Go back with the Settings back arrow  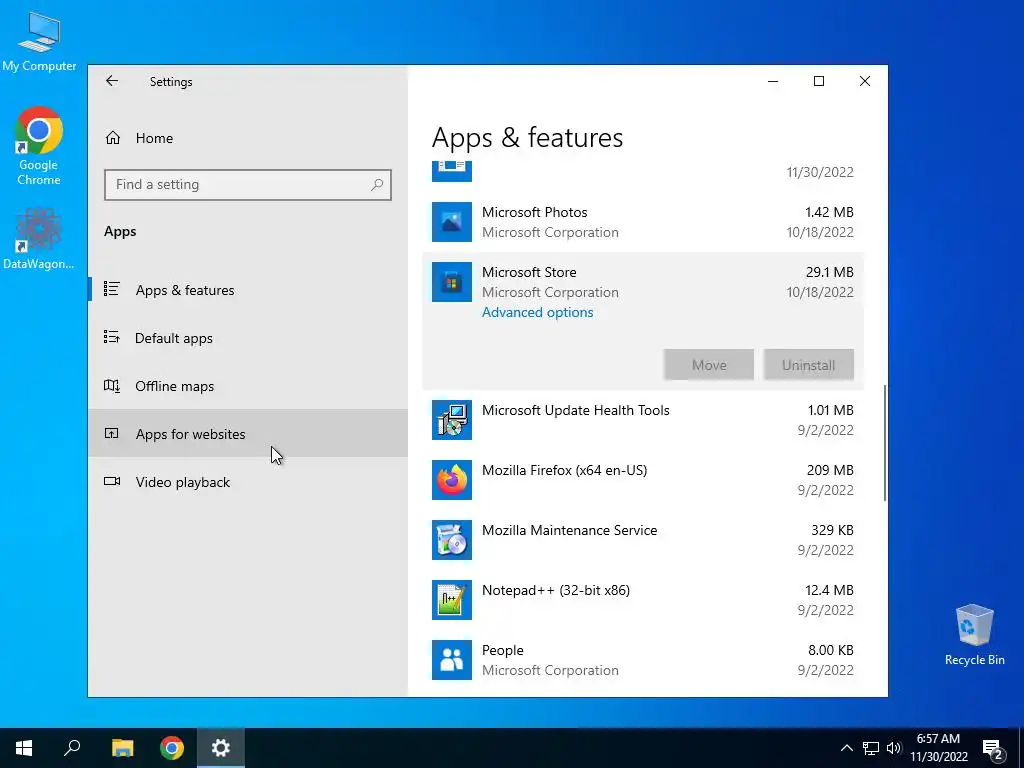[x=112, y=81]
